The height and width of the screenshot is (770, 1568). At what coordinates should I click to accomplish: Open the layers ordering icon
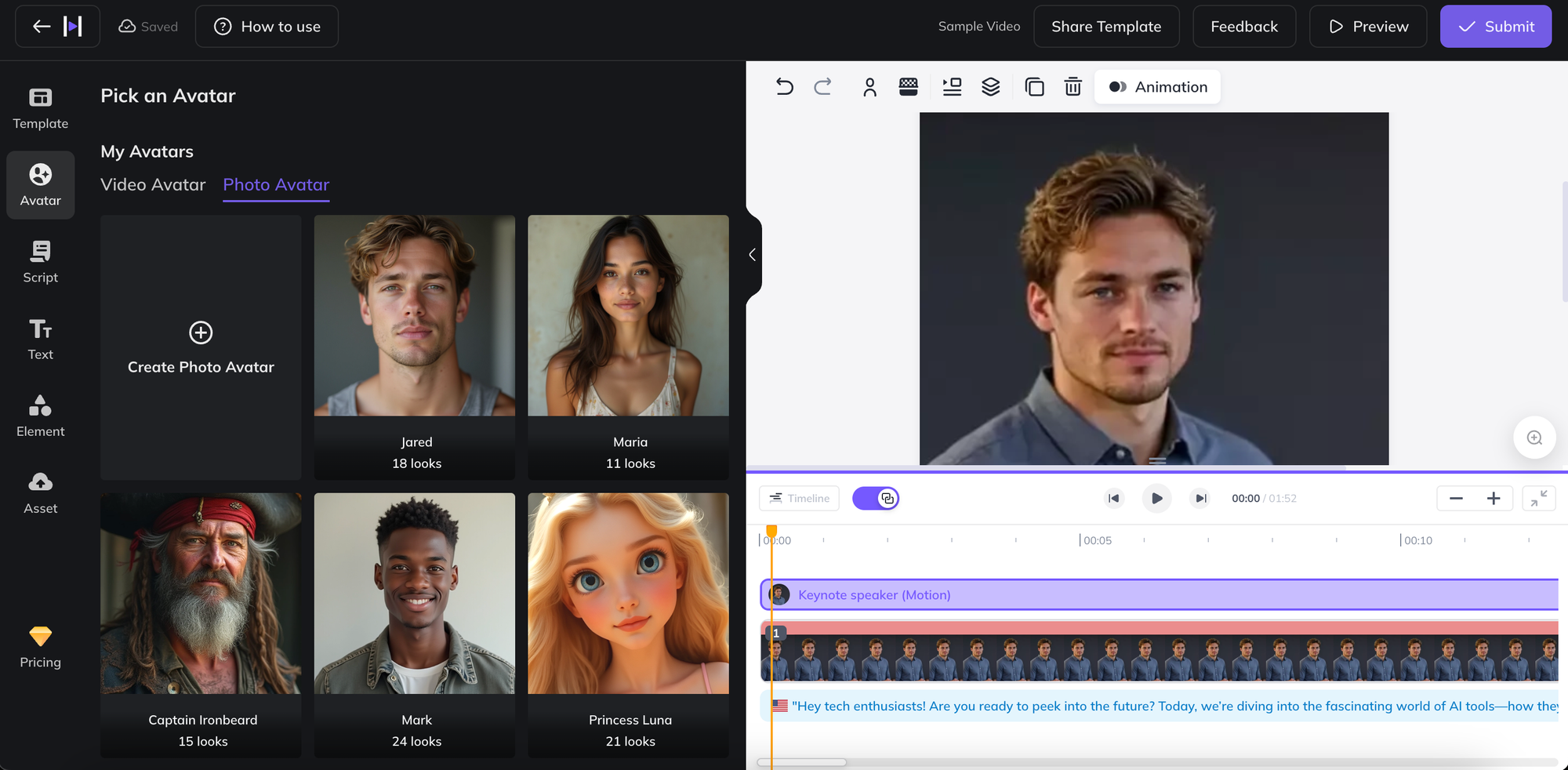991,86
